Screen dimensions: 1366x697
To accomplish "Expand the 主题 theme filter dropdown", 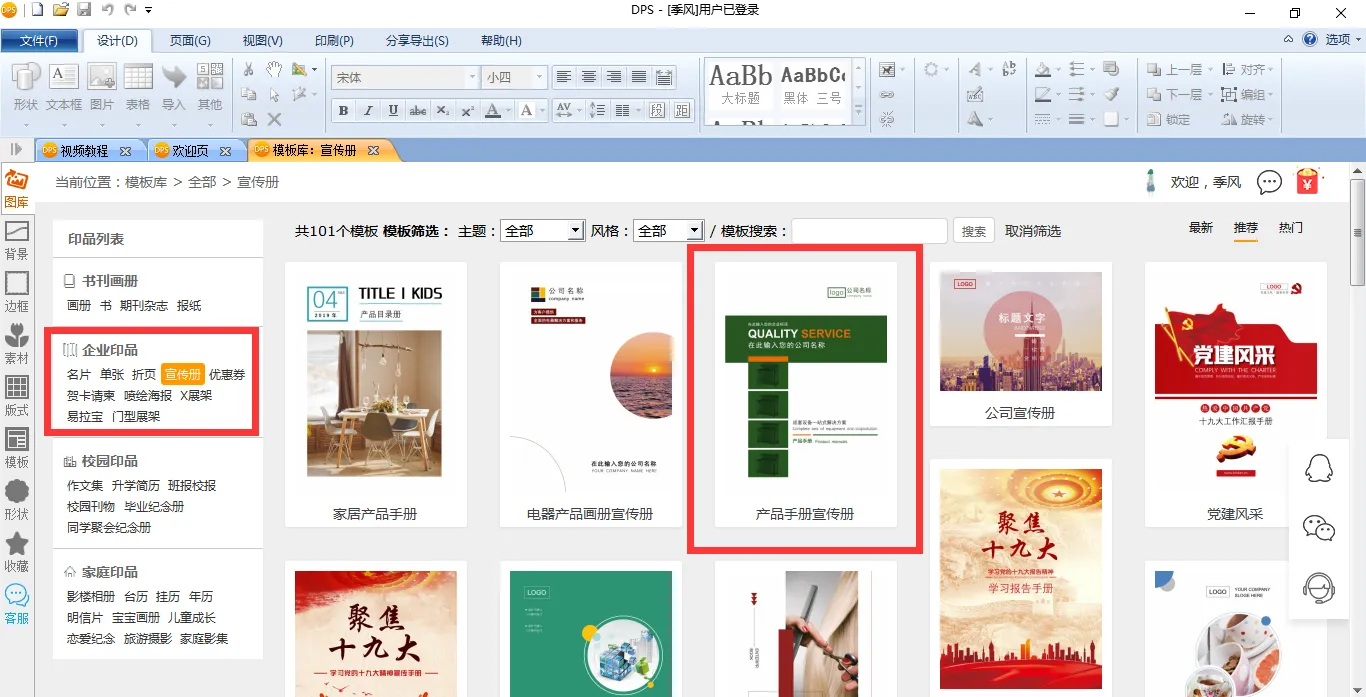I will point(575,231).
